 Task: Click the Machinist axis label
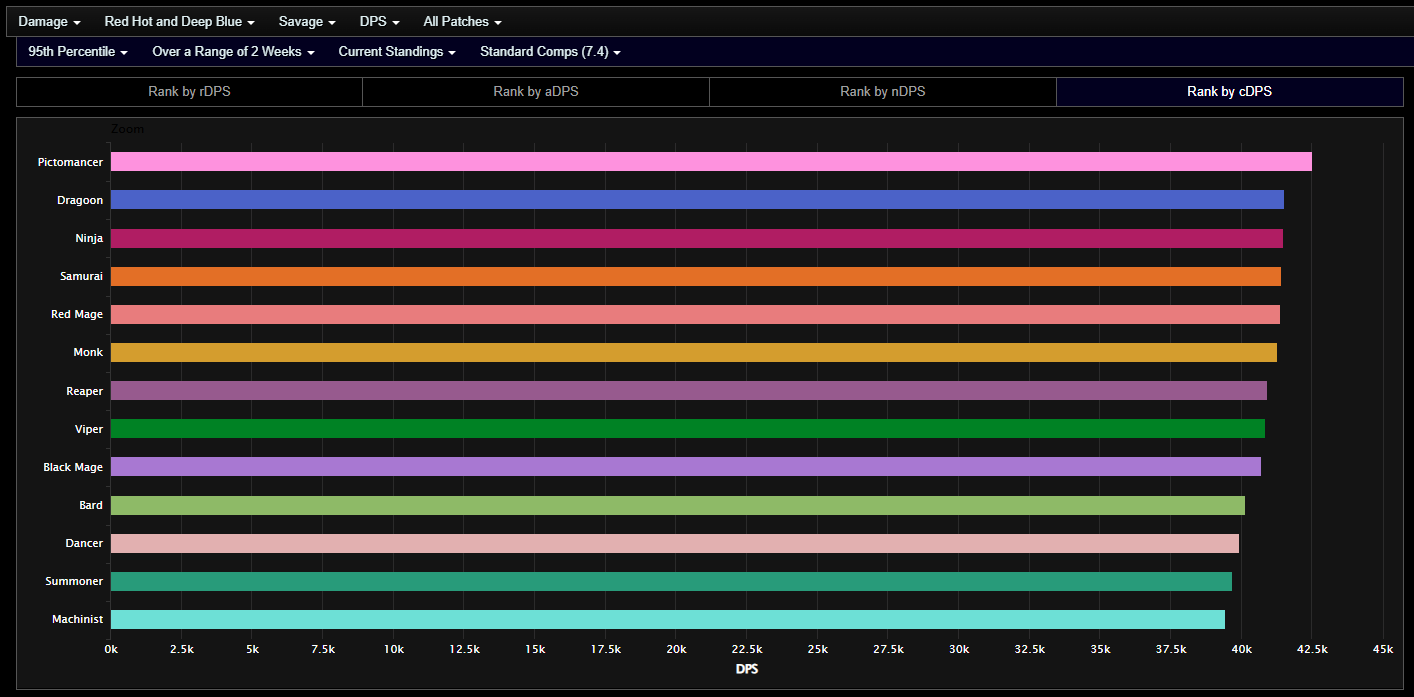pyautogui.click(x=77, y=619)
